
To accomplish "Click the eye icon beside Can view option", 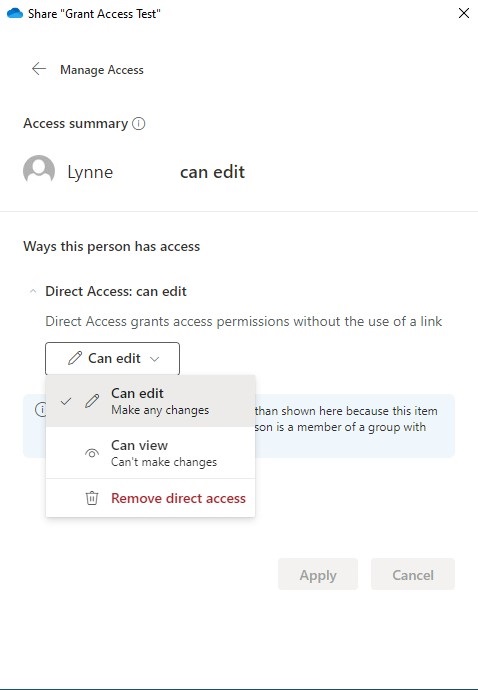I will point(92,453).
